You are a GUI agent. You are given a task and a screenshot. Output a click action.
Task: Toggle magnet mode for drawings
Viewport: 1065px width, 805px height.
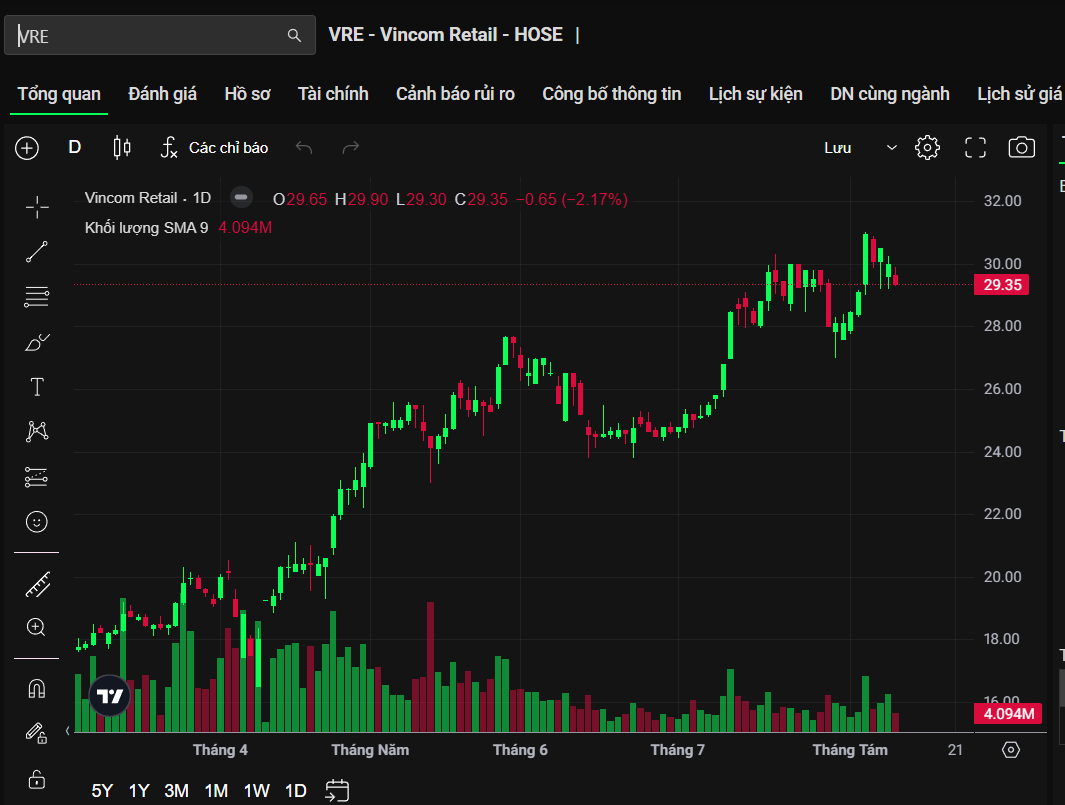[x=37, y=689]
